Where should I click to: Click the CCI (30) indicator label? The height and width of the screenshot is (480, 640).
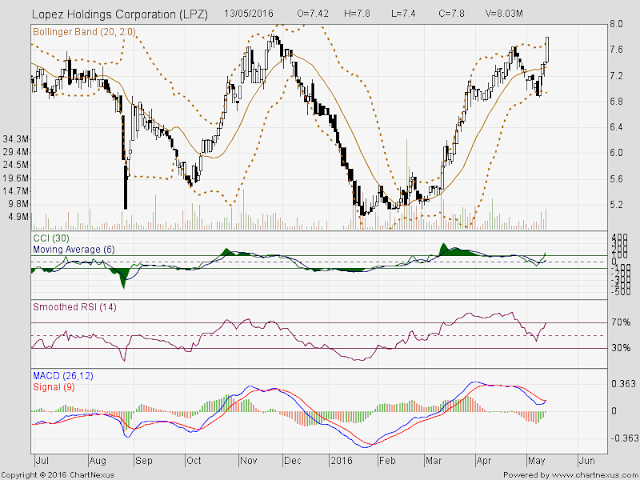pyautogui.click(x=51, y=238)
